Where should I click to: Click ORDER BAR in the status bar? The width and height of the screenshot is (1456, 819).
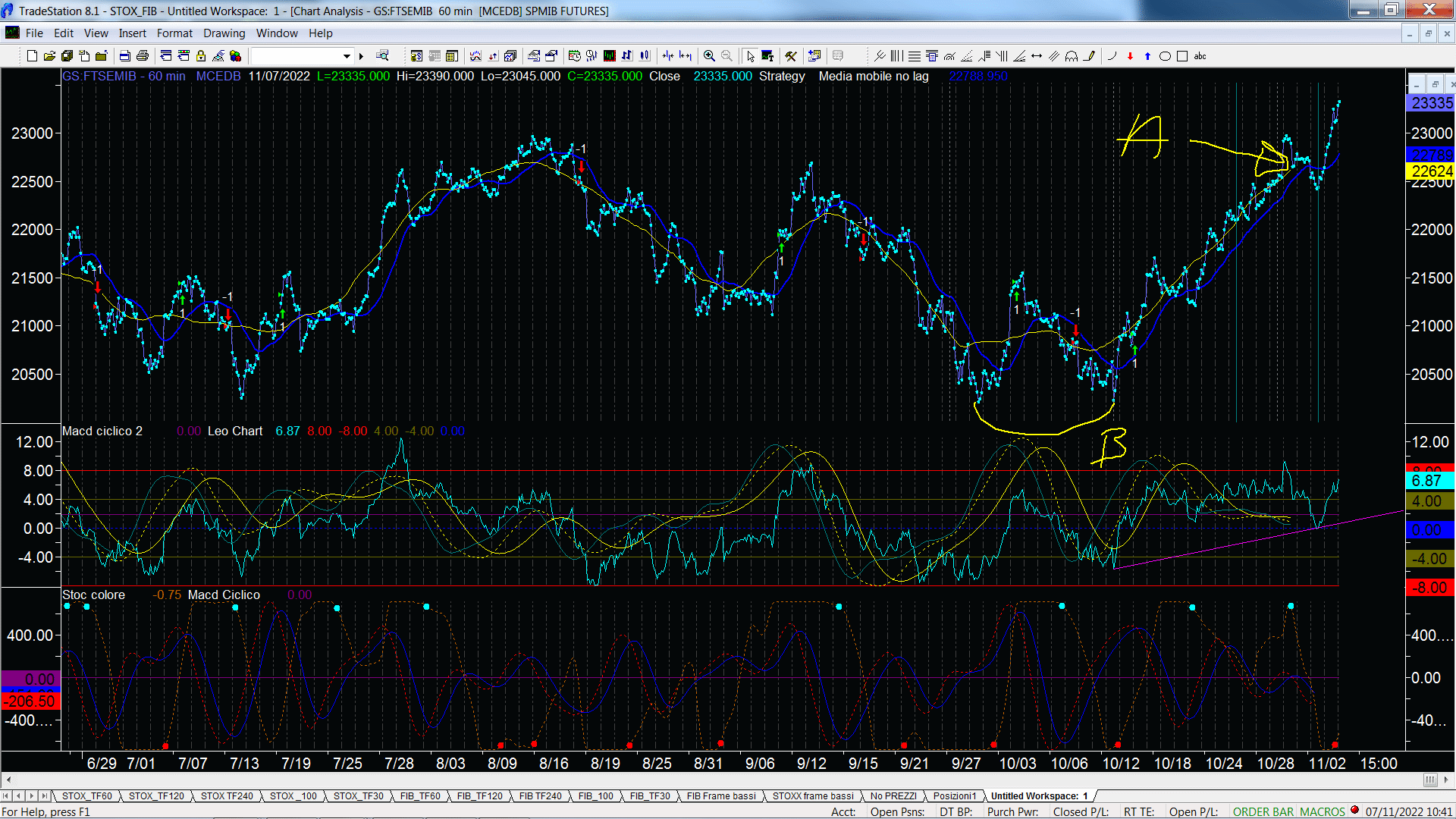point(1263,812)
